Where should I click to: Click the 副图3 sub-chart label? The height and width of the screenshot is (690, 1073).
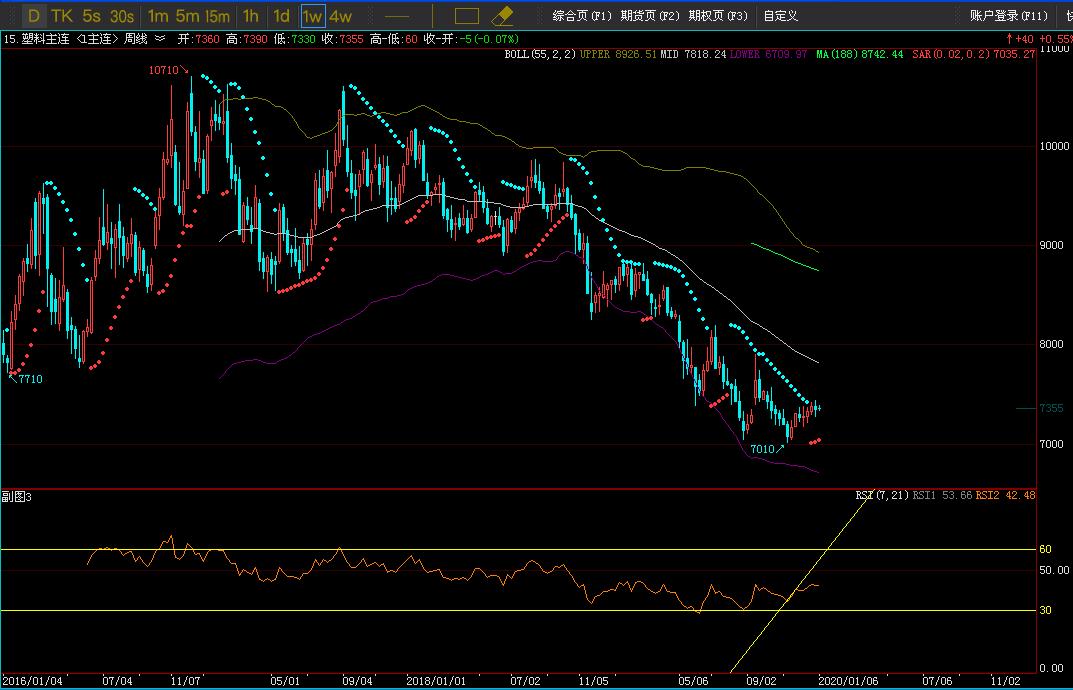(x=16, y=497)
